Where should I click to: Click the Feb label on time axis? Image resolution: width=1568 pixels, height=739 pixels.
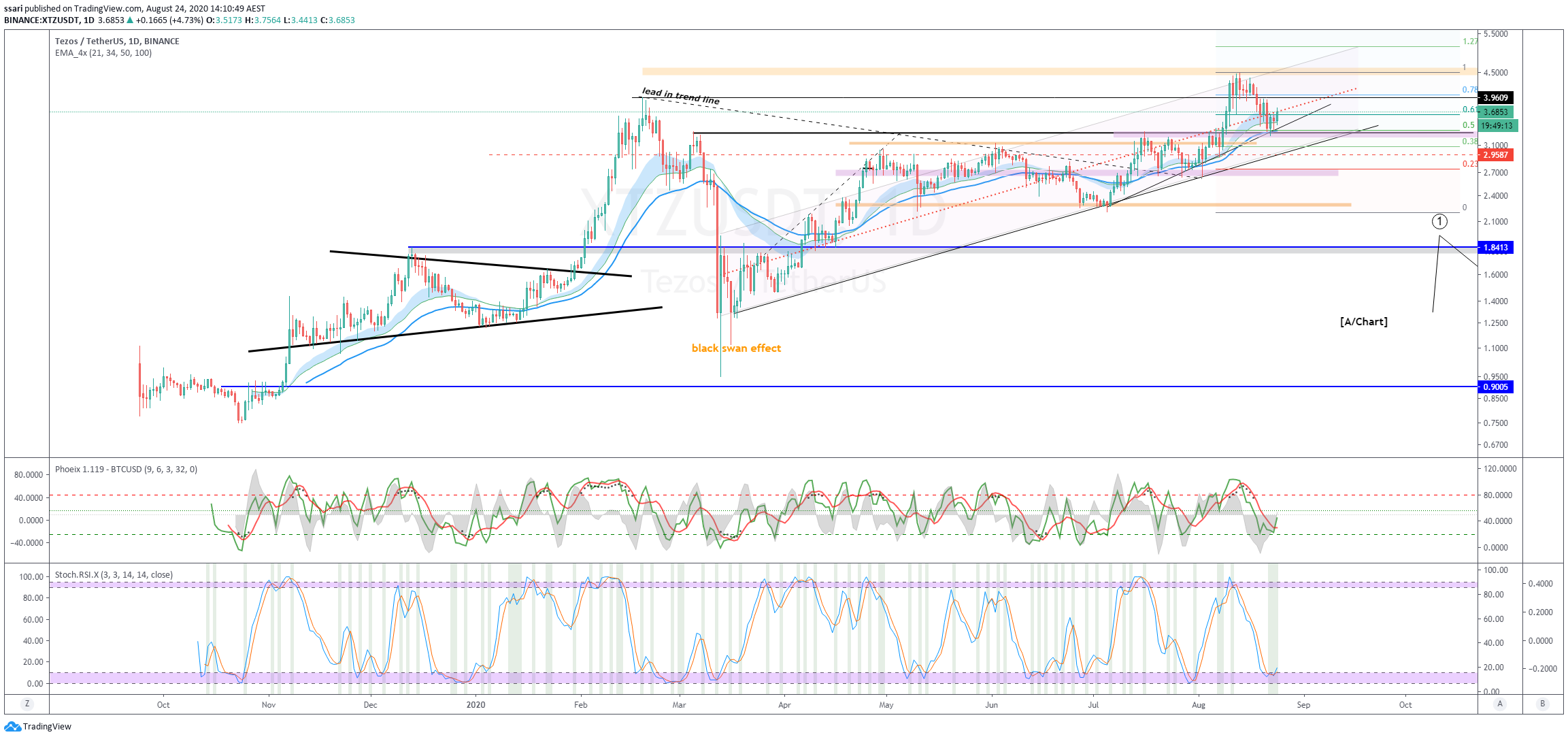580,705
